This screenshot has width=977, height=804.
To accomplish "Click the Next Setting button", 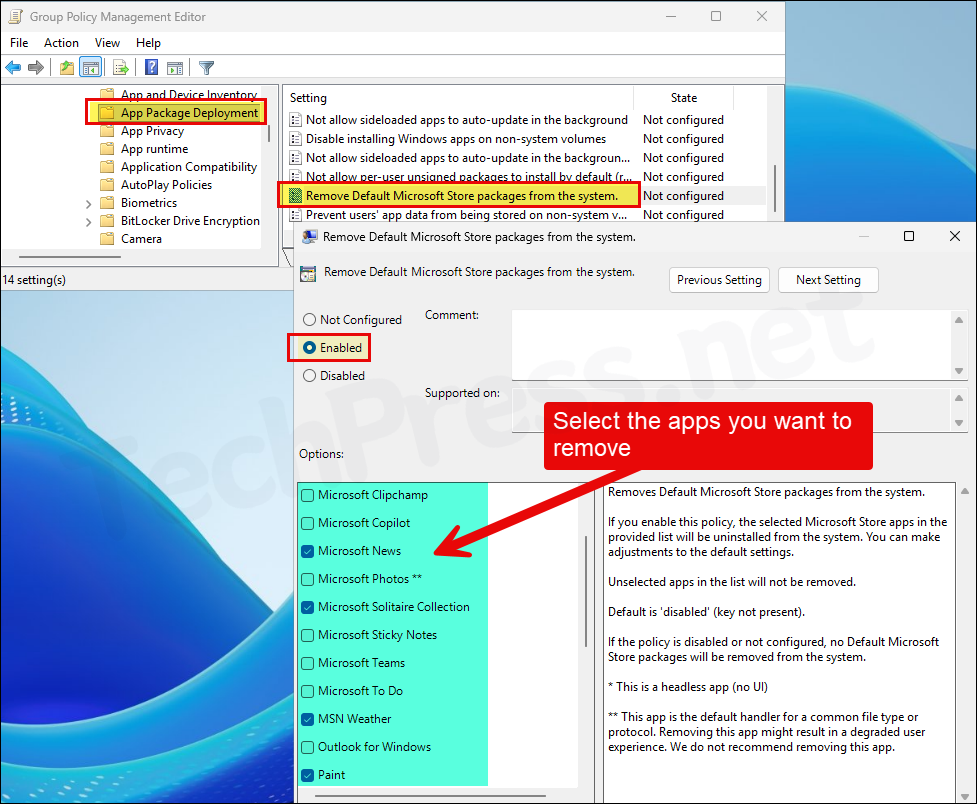I will click(828, 280).
